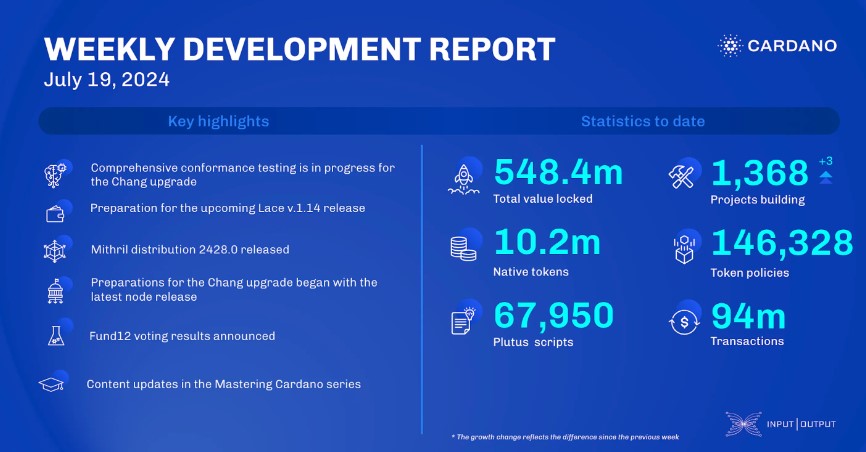Click the coin stack icon for Native tokens
This screenshot has width=866, height=452.
click(x=465, y=248)
